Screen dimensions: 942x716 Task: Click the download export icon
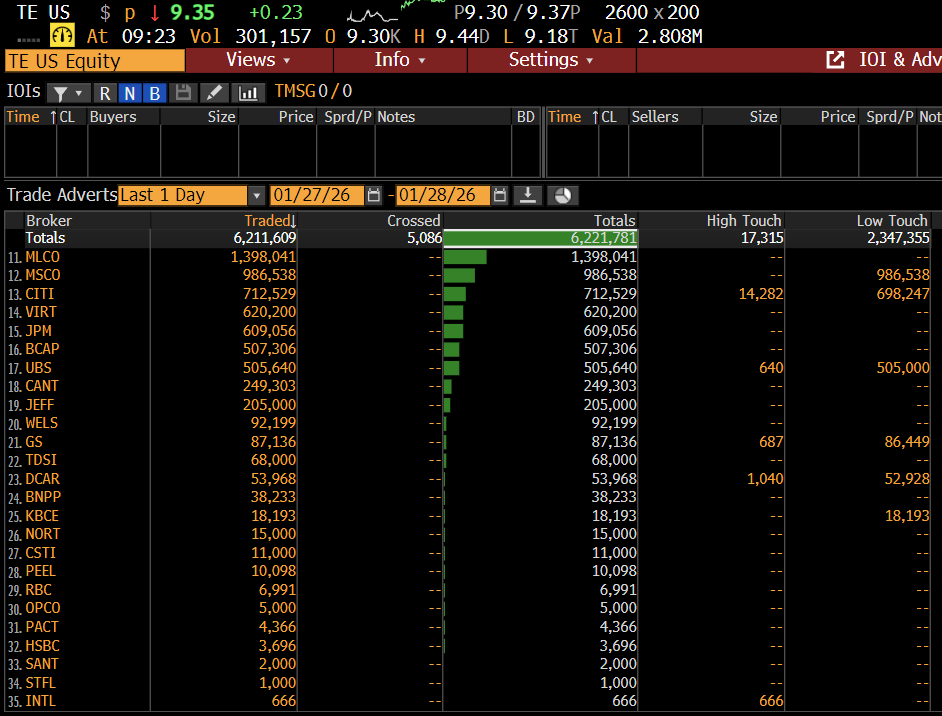tap(527, 195)
